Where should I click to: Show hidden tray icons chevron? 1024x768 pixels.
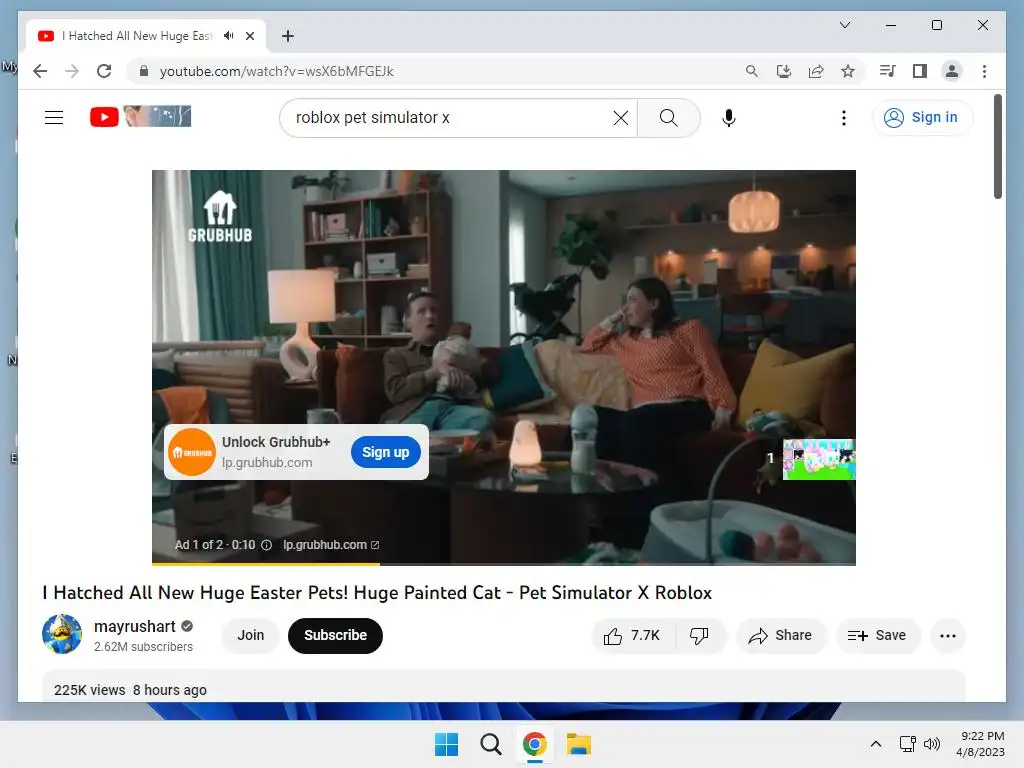point(876,744)
